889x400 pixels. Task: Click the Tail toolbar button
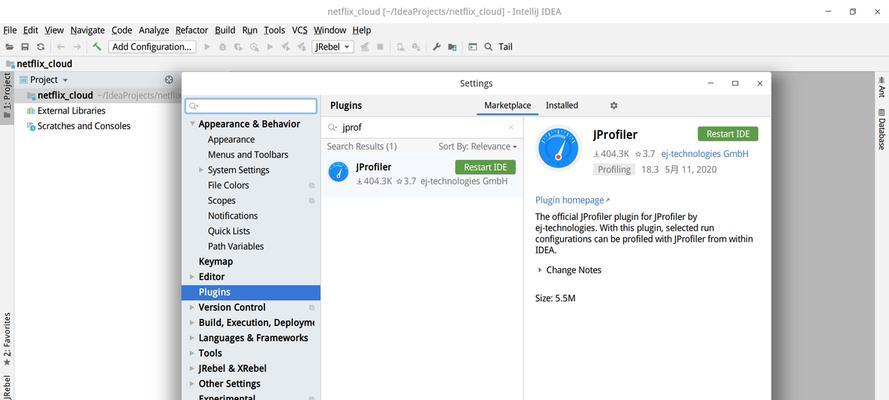[506, 47]
